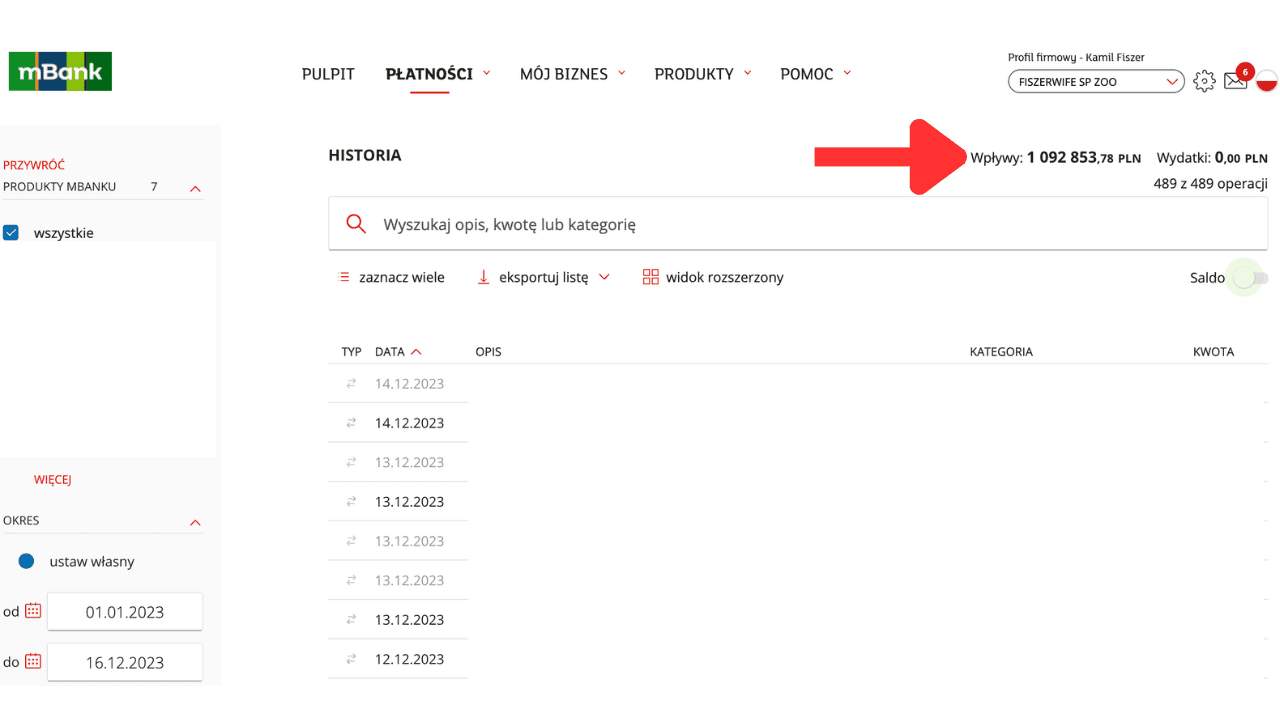Click the mBank logo
Screen dimensions: 1280x720
[x=60, y=72]
